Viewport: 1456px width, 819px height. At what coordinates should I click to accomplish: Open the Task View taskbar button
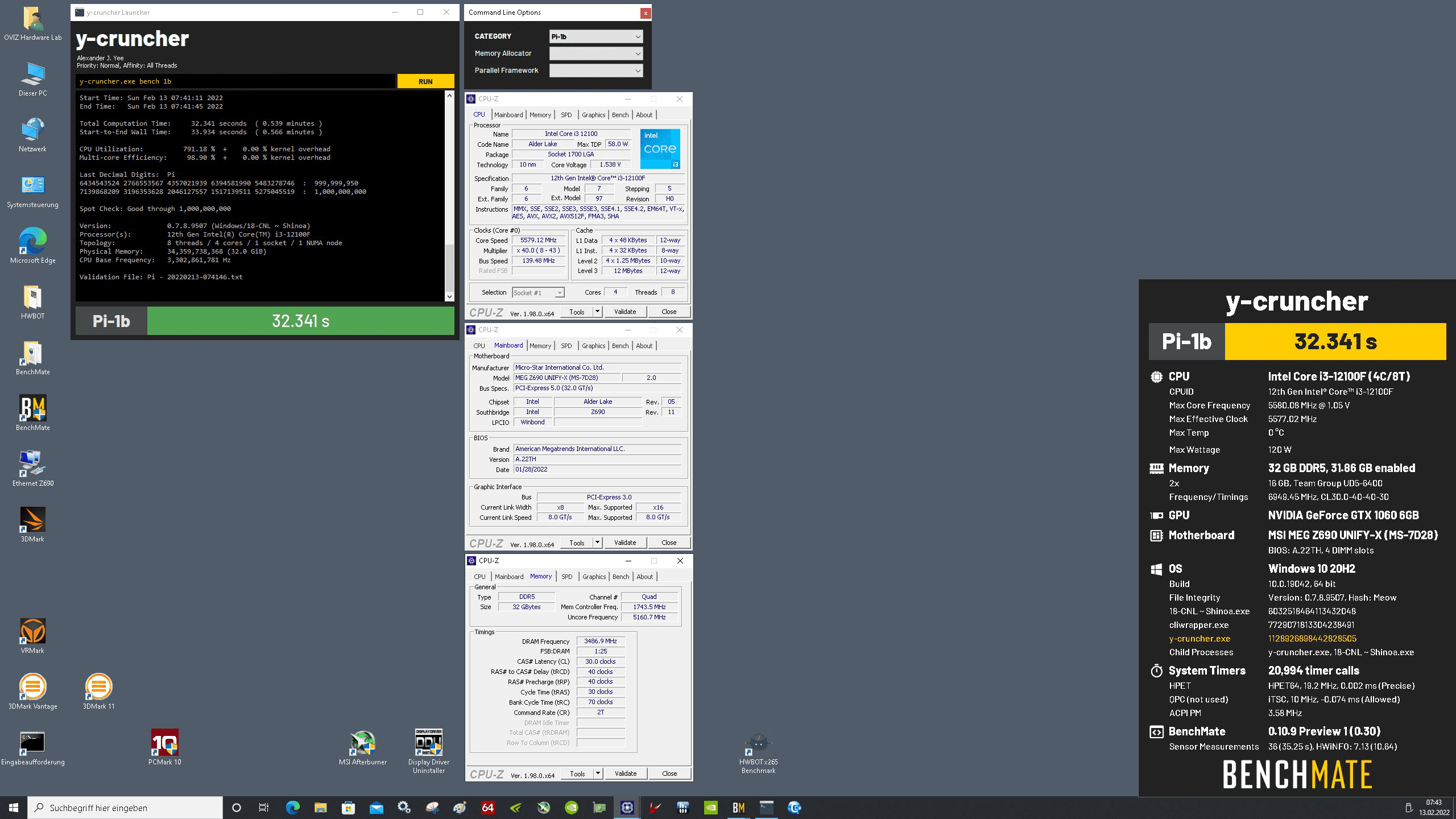(x=264, y=808)
